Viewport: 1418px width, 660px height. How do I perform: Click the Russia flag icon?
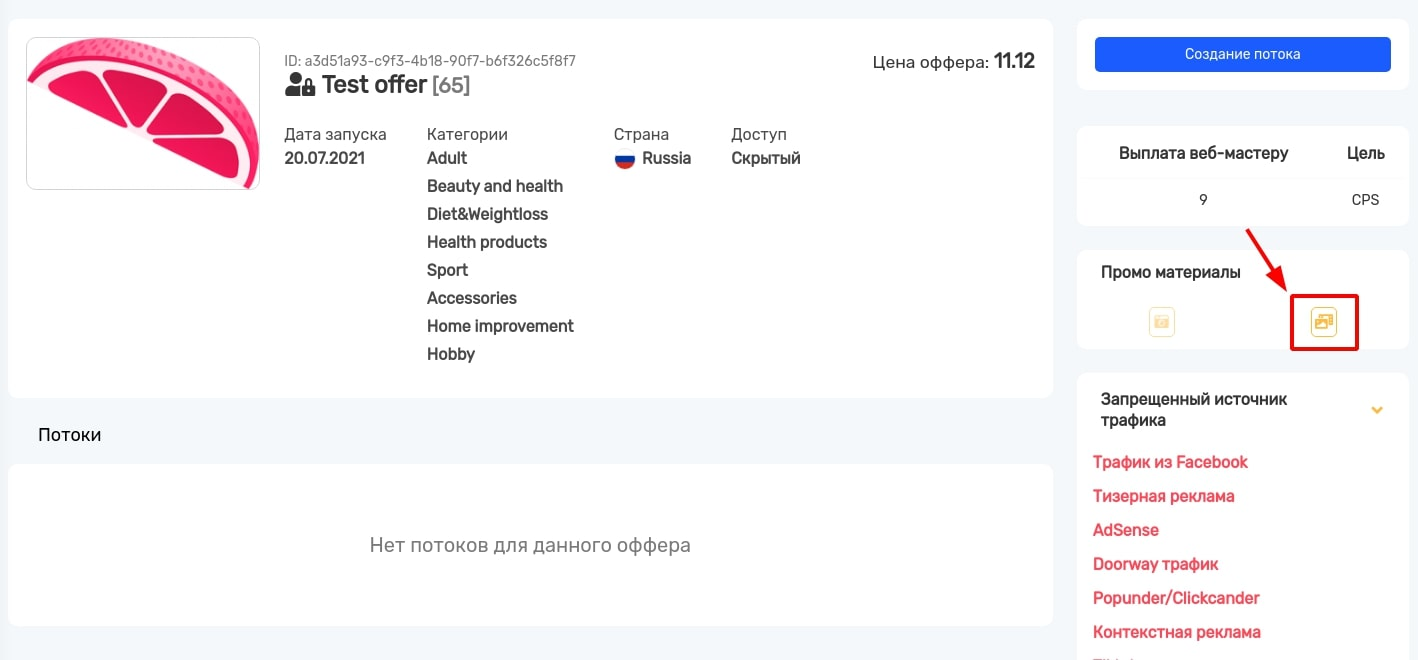pyautogui.click(x=625, y=159)
